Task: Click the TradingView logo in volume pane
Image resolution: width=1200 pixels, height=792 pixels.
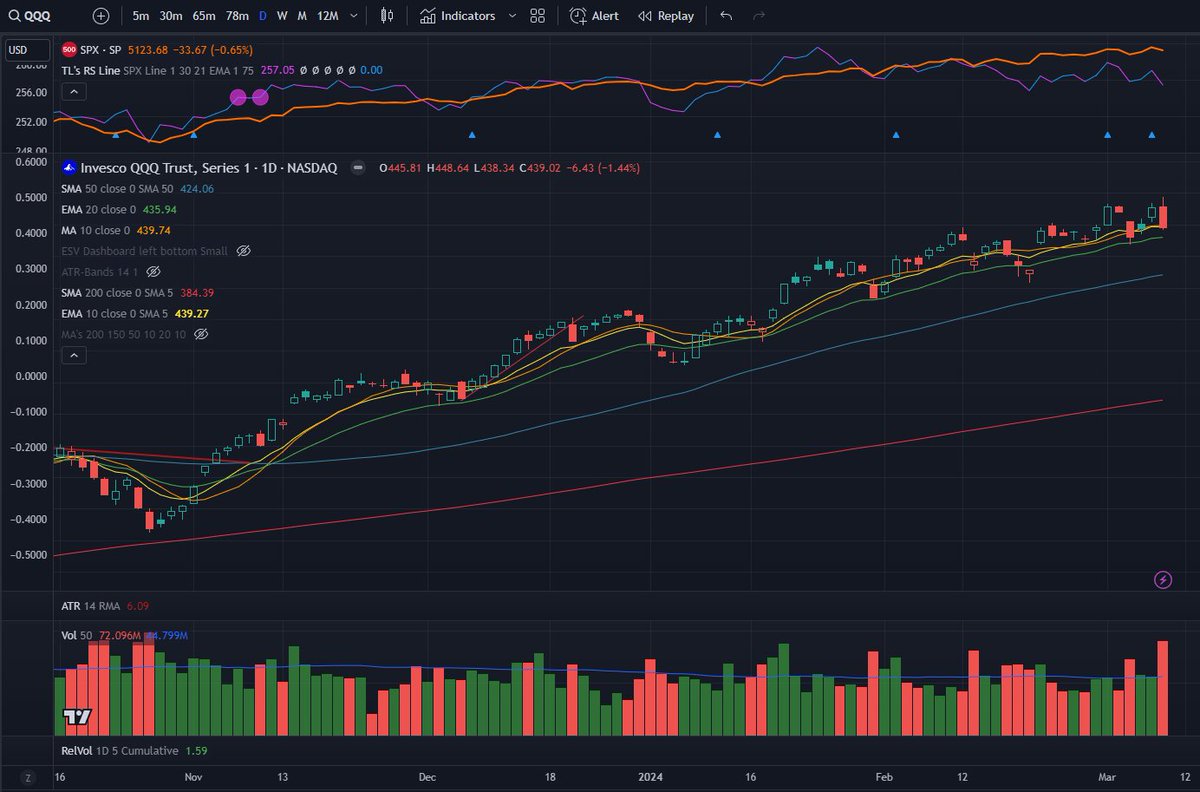Action: pos(77,716)
